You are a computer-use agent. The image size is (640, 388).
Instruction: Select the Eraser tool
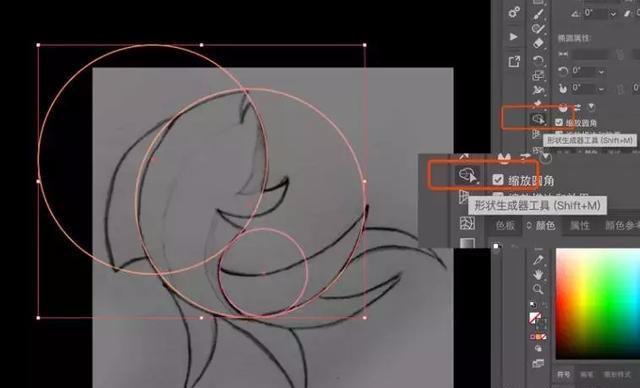click(538, 43)
